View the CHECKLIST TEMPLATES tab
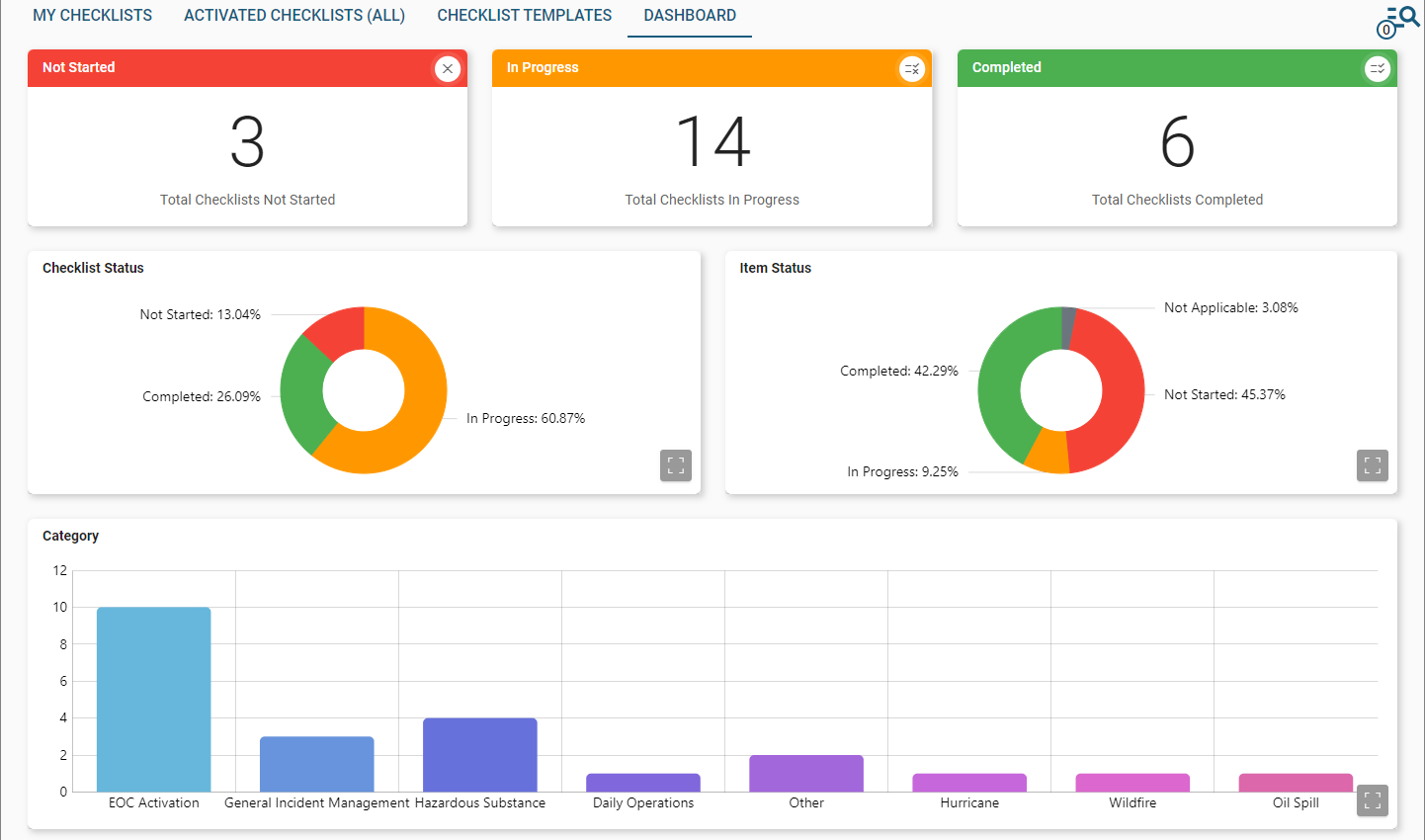This screenshot has height=840, width=1425. [524, 15]
